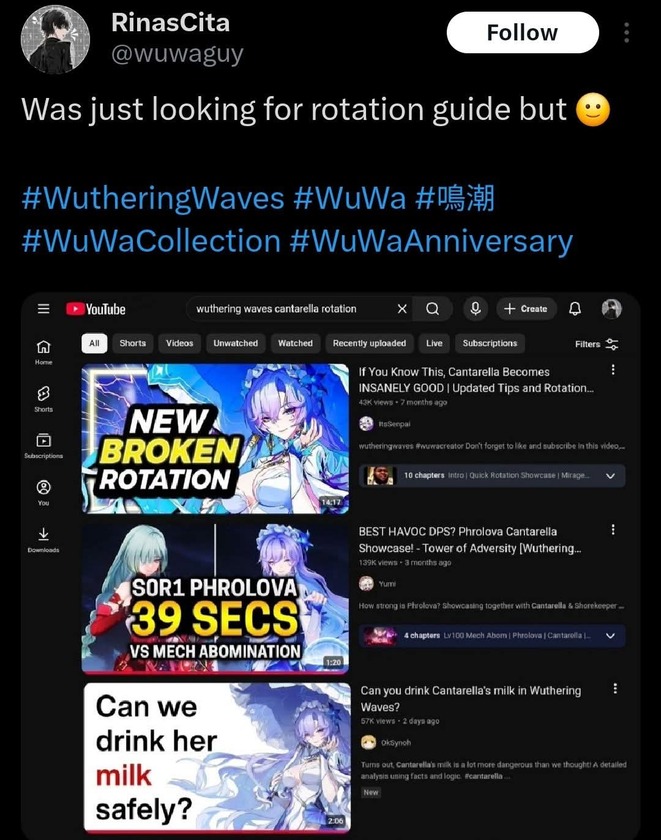
Task: Go to Downloads in sidebar
Action: pos(43,540)
